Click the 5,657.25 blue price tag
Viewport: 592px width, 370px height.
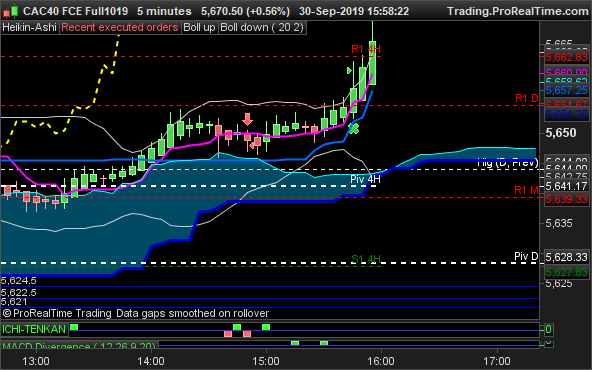click(566, 90)
